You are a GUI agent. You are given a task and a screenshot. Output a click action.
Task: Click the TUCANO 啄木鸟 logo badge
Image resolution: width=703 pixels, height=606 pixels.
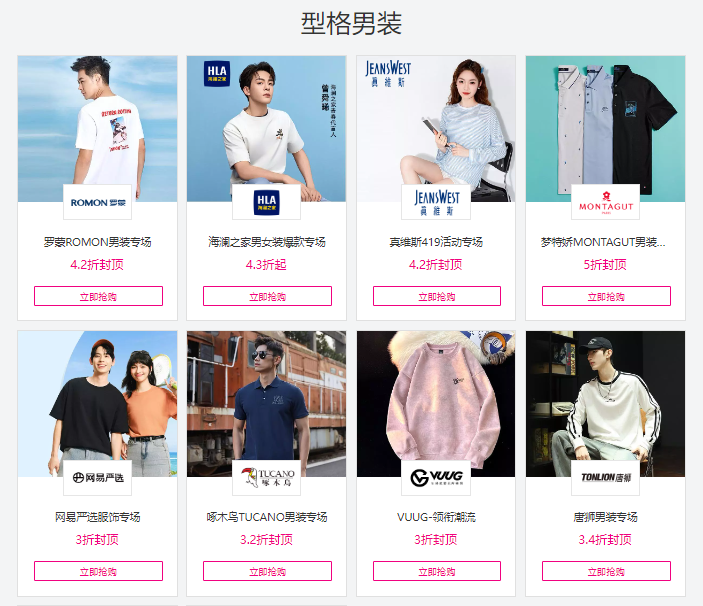pyautogui.click(x=266, y=477)
